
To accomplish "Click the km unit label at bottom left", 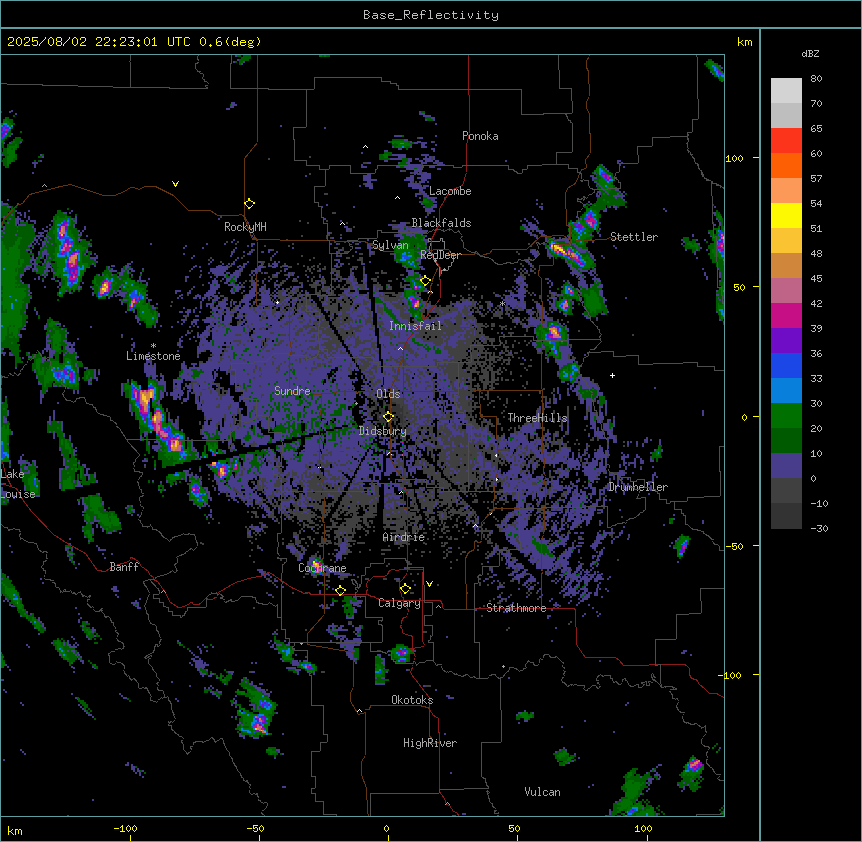I will point(15,830).
